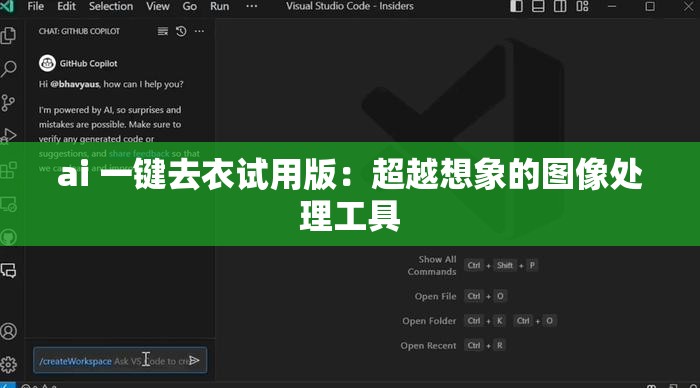Open Source Control branch icon
The image size is (700, 388).
[x=8, y=103]
